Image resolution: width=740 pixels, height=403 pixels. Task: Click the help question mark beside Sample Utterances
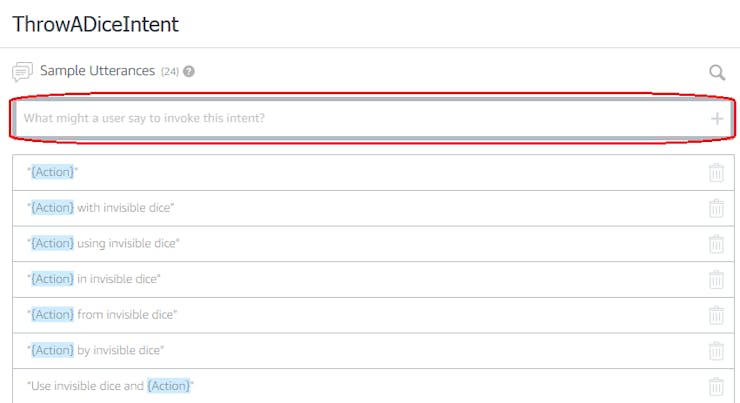[x=189, y=71]
